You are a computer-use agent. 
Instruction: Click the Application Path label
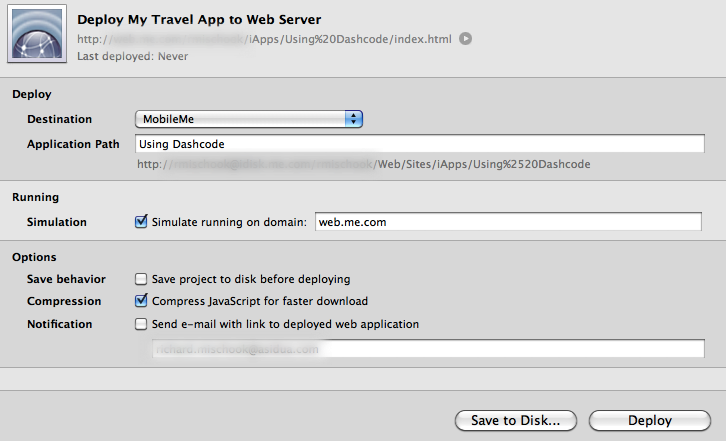(x=73, y=144)
